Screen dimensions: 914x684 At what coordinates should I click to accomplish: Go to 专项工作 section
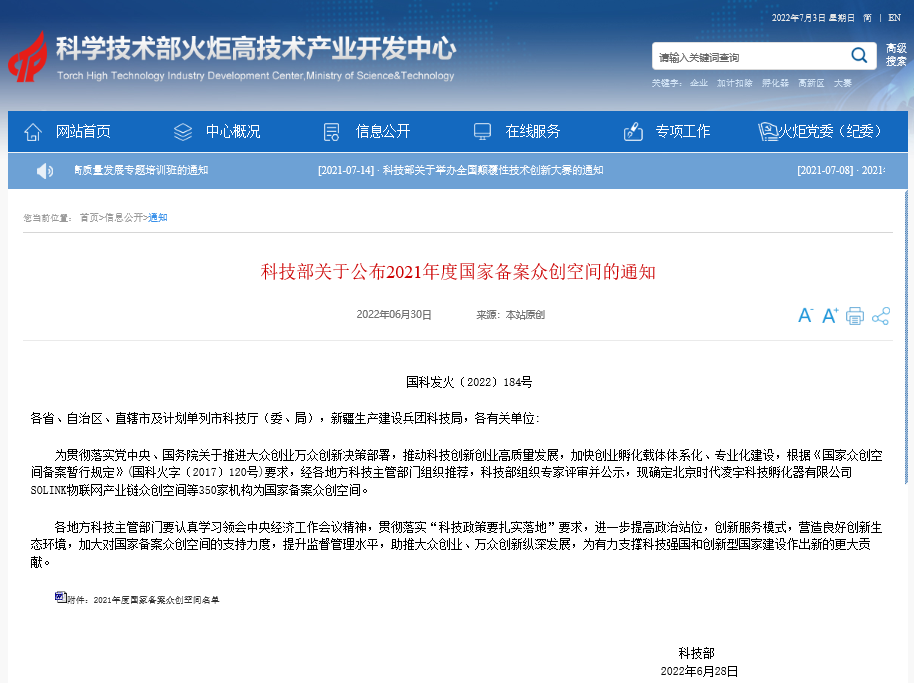coord(683,132)
